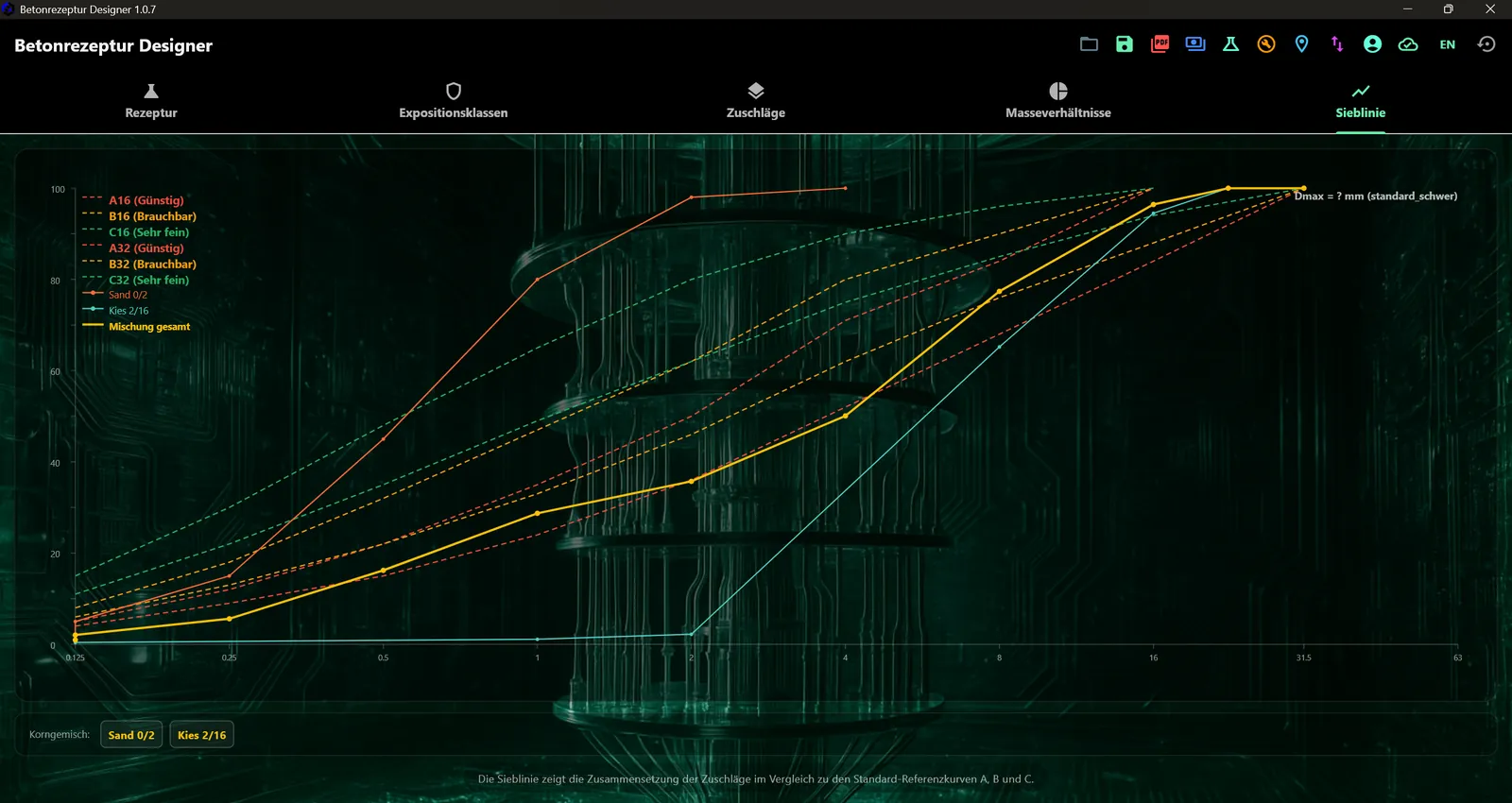Go to the Zuschläge tab
1512x803 pixels.
[756, 101]
